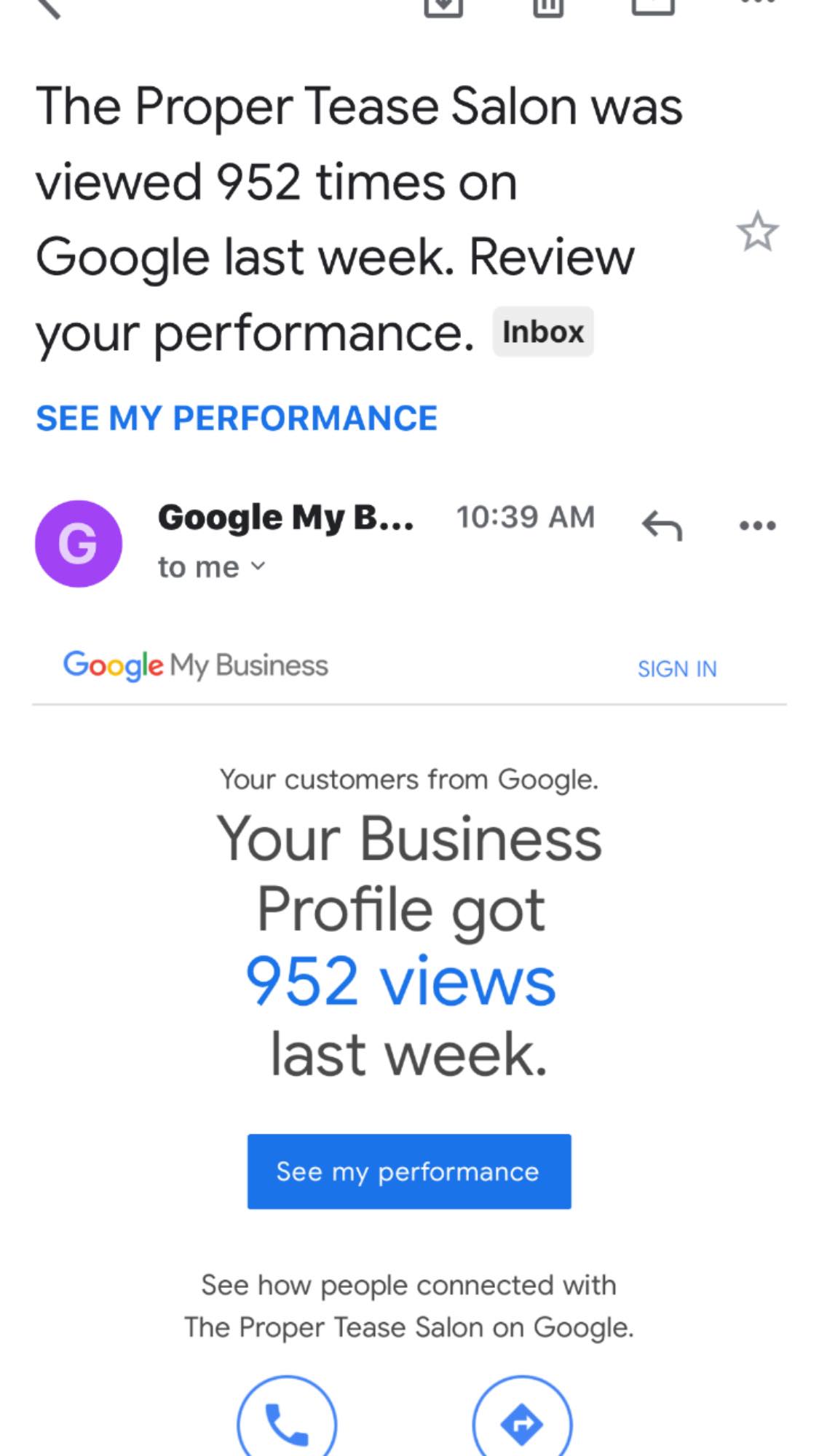Star this email
The height and width of the screenshot is (1456, 819).
tap(757, 232)
